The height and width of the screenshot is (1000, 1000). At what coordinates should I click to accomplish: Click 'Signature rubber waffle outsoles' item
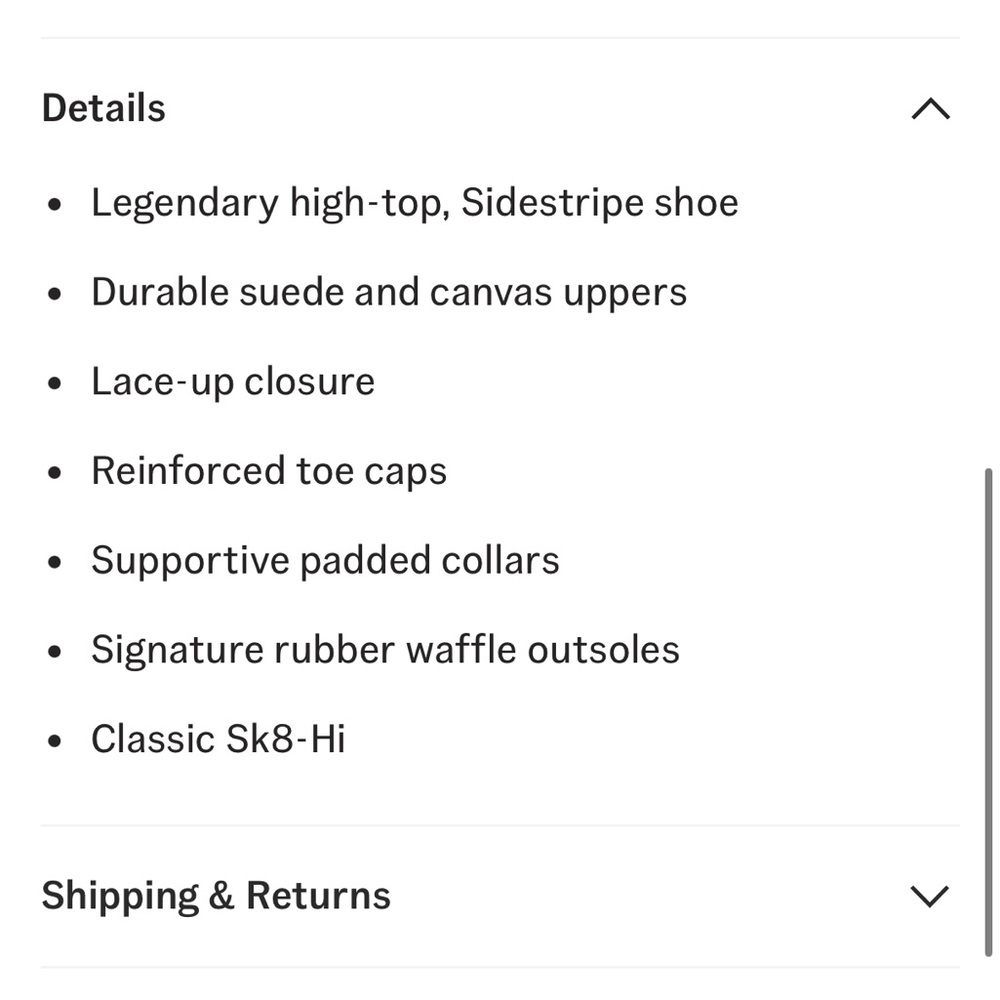coord(385,650)
